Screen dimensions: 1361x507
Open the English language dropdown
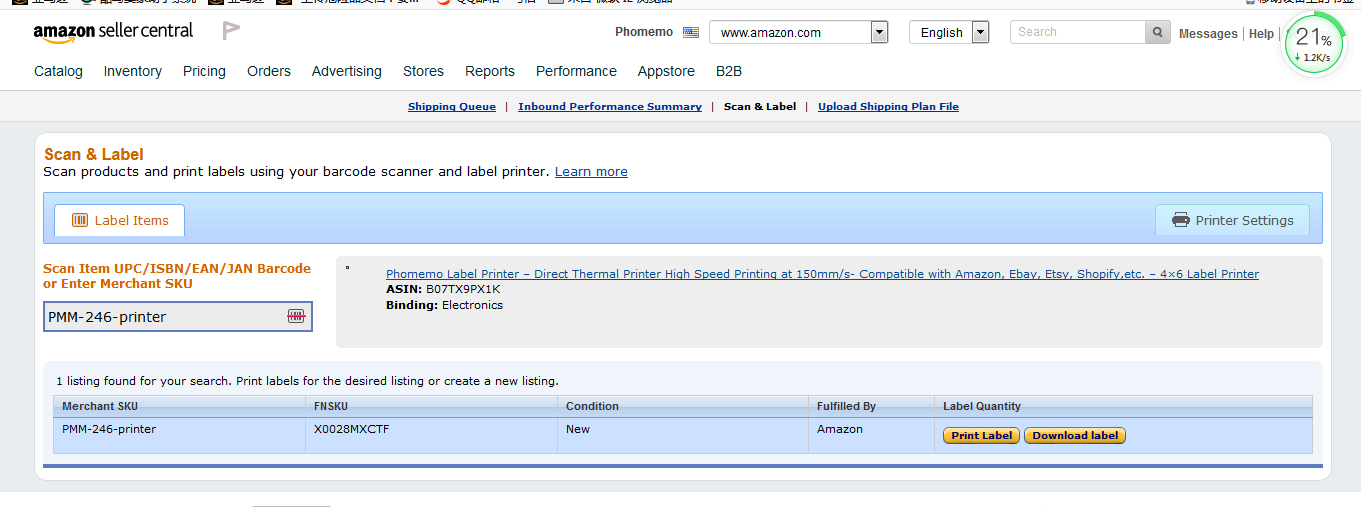[x=949, y=32]
